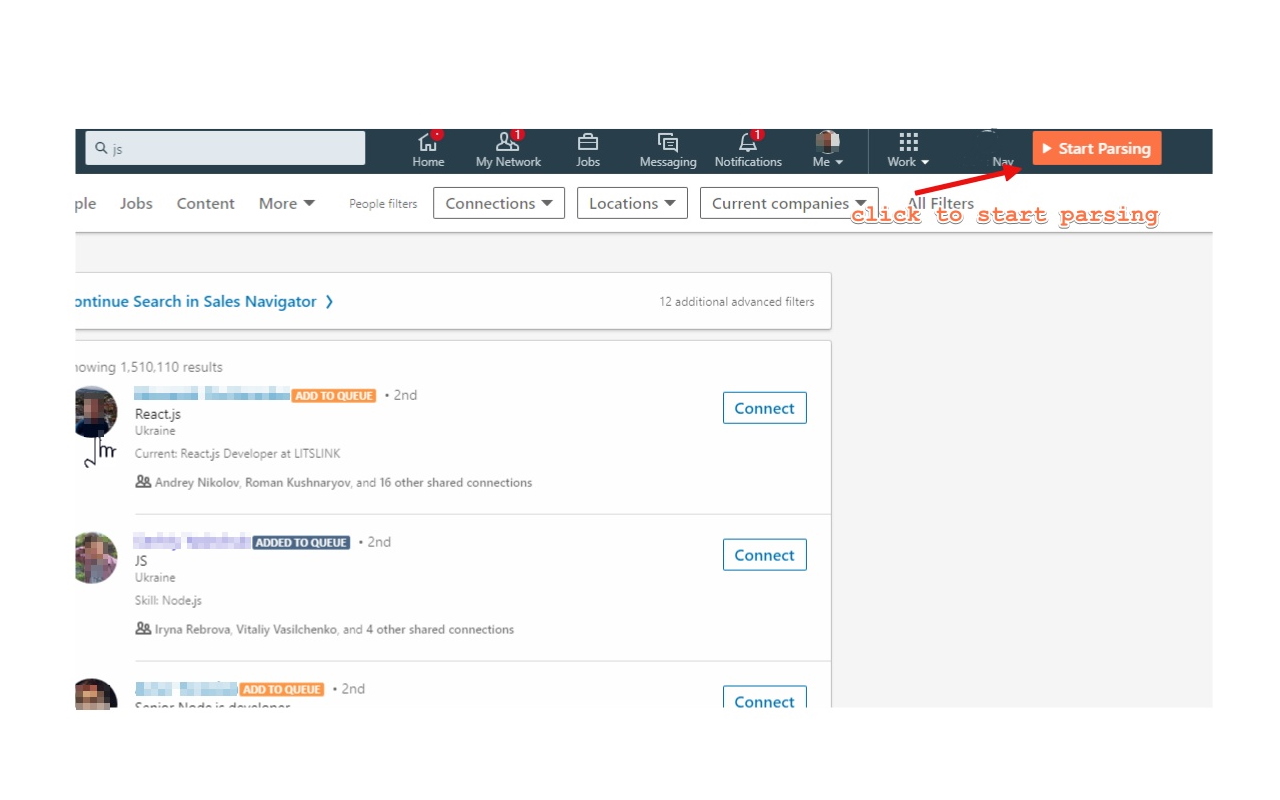Open the Connections filter dropdown
The height and width of the screenshot is (800, 1280).
pyautogui.click(x=499, y=203)
